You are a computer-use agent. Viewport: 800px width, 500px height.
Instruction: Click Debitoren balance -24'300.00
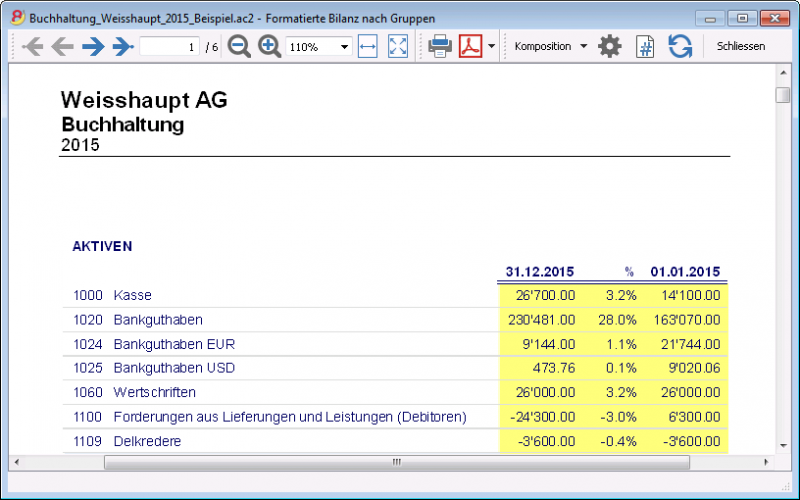[543, 417]
